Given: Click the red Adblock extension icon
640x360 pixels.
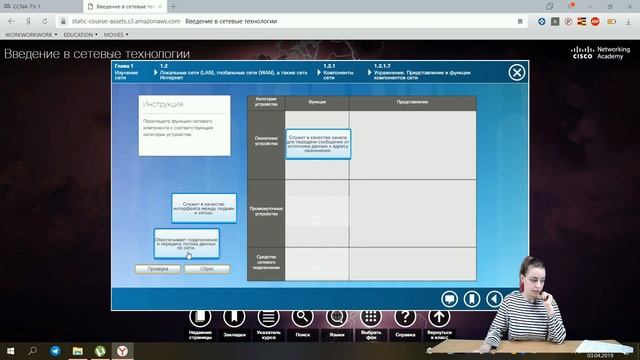Looking at the screenshot, I should [595, 21].
